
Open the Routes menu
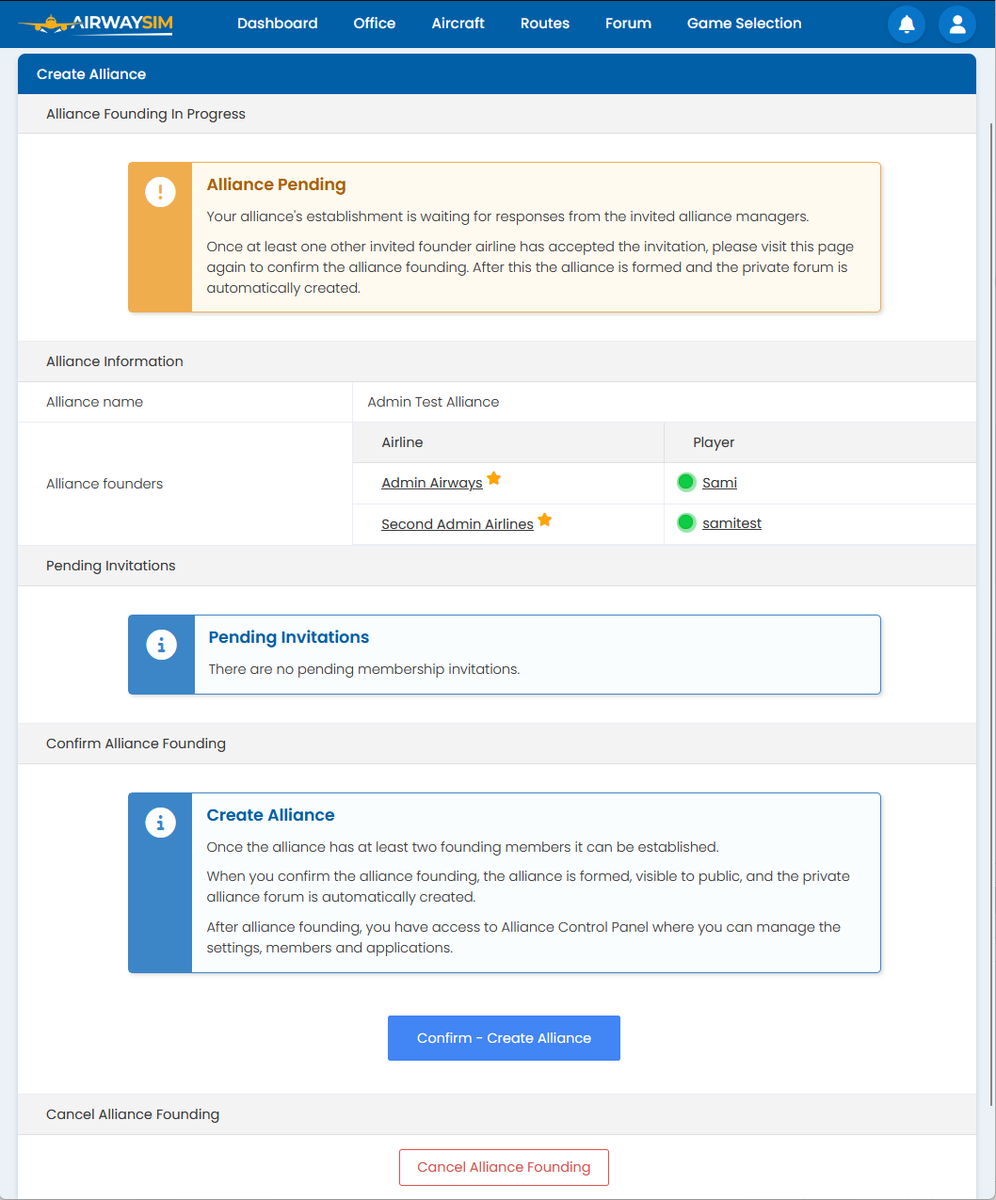click(545, 23)
